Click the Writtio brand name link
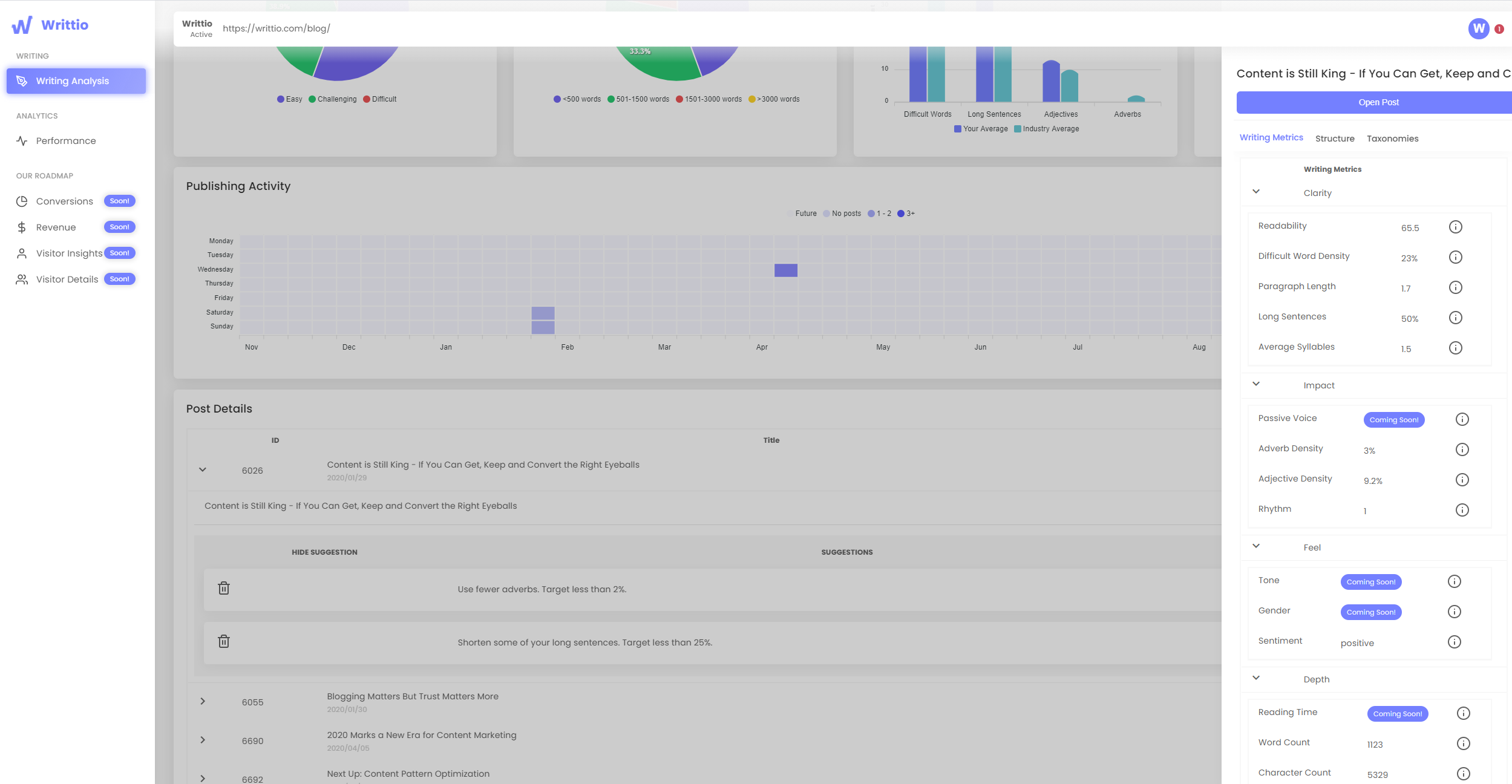Viewport: 1512px width, 784px height. 65,25
